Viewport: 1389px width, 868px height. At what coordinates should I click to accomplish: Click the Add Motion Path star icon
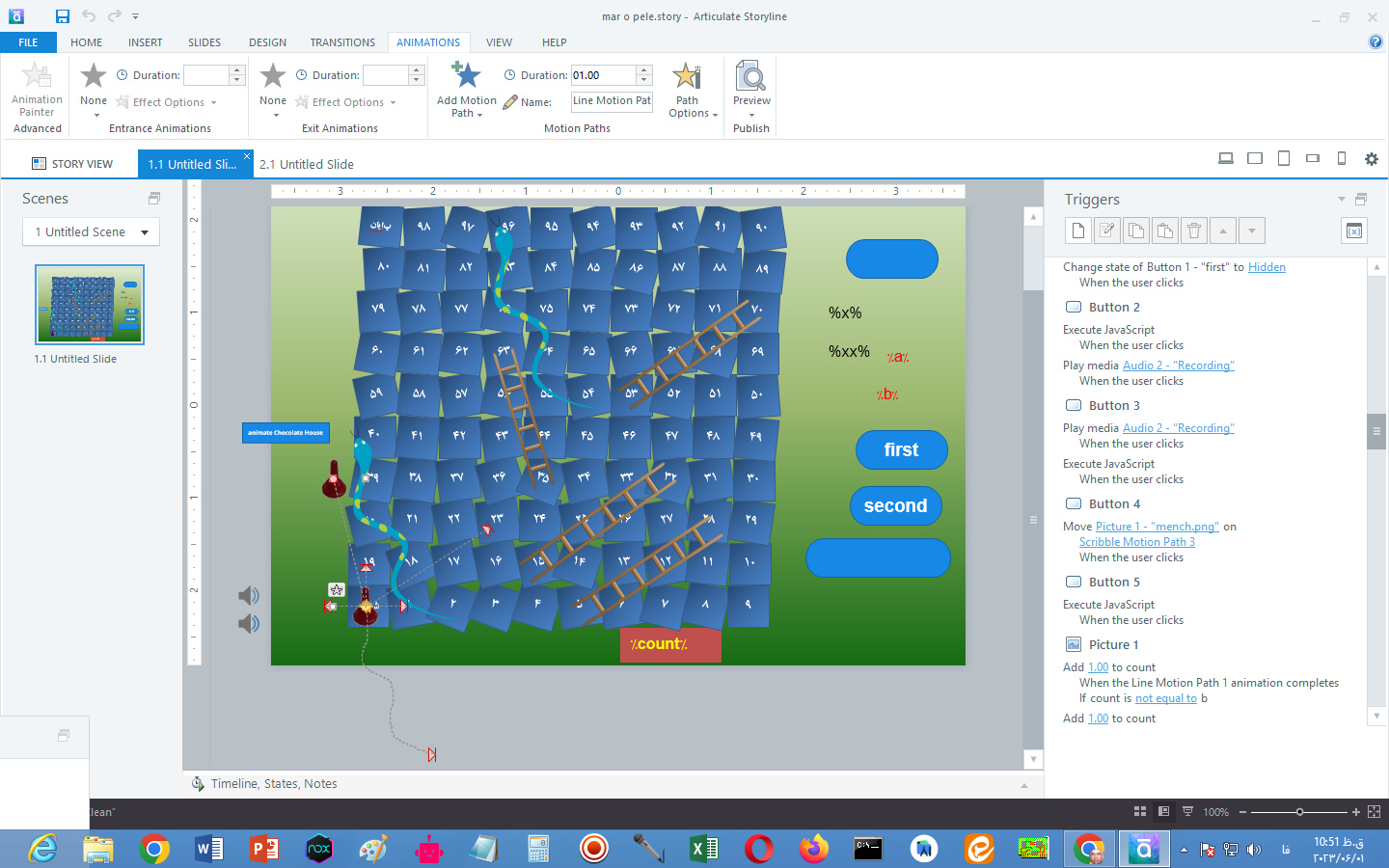tap(466, 75)
